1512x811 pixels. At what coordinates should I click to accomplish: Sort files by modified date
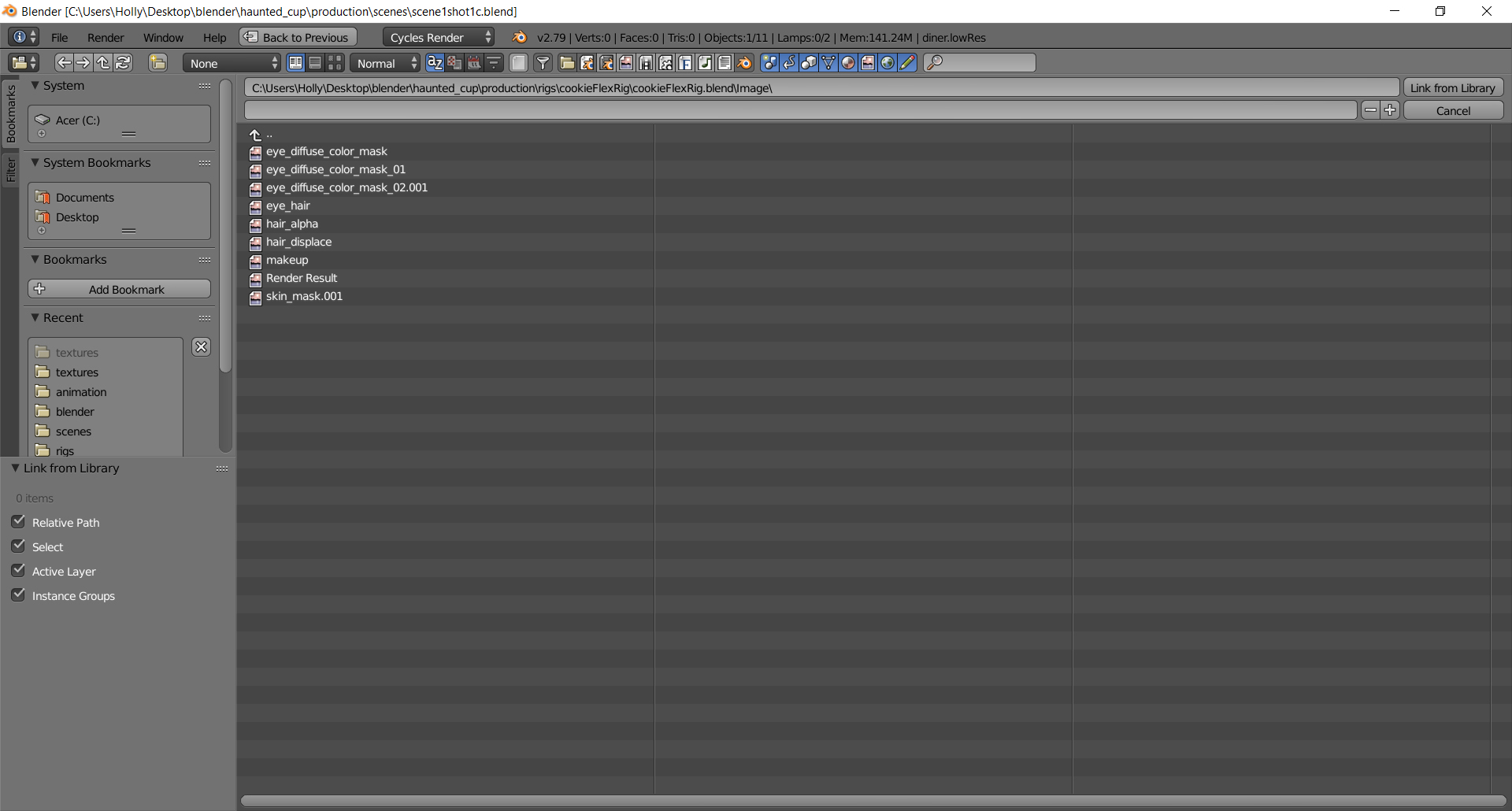[x=474, y=62]
